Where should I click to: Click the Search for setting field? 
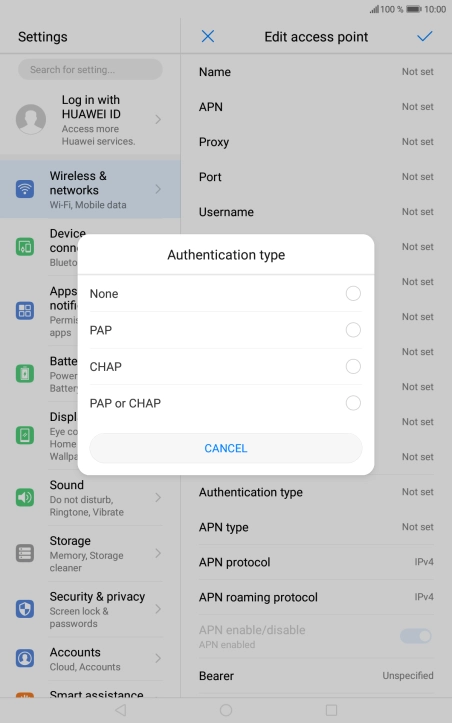click(90, 70)
